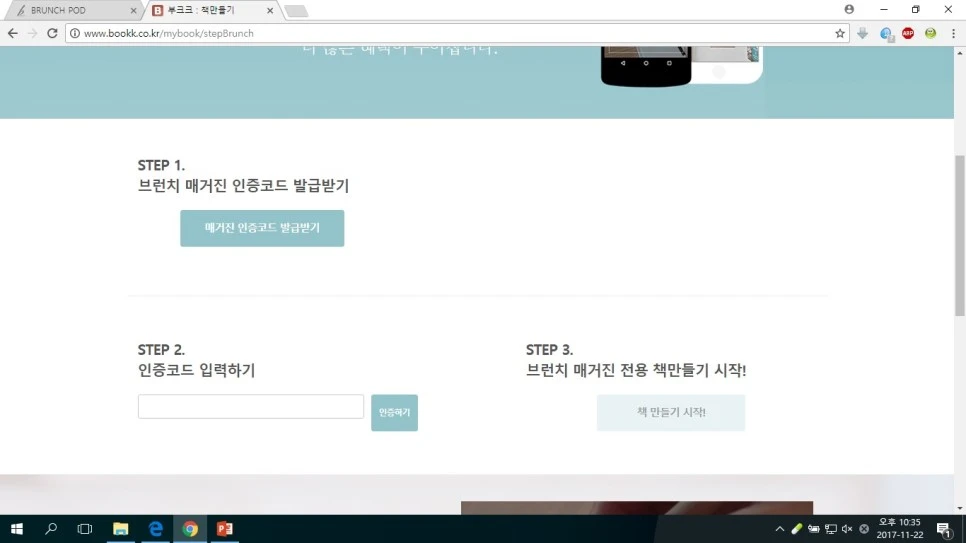Click the page vertical scrollbar thumb
The width and height of the screenshot is (966, 543).
(960, 235)
